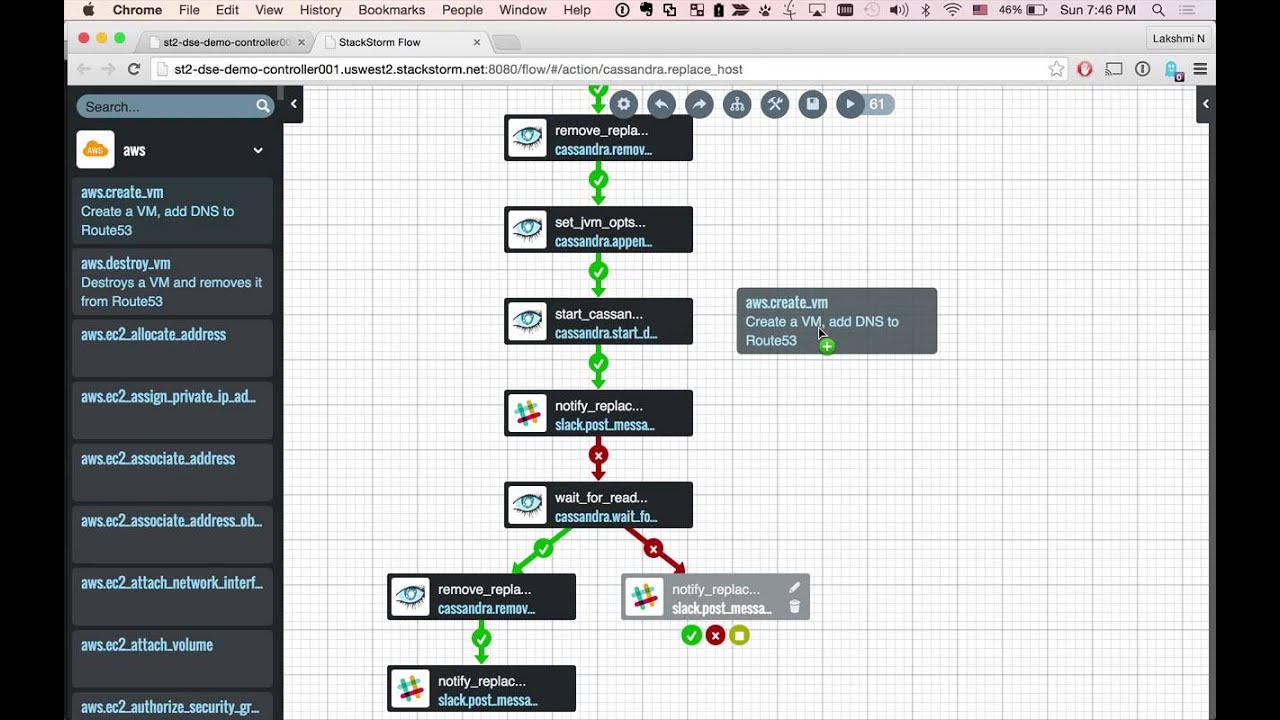Click Wi-Fi icon in menu bar
The image size is (1280, 720).
point(952,10)
